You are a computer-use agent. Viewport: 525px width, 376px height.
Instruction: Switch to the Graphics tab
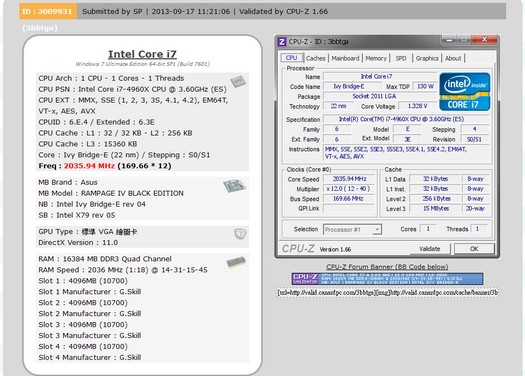[x=427, y=58]
